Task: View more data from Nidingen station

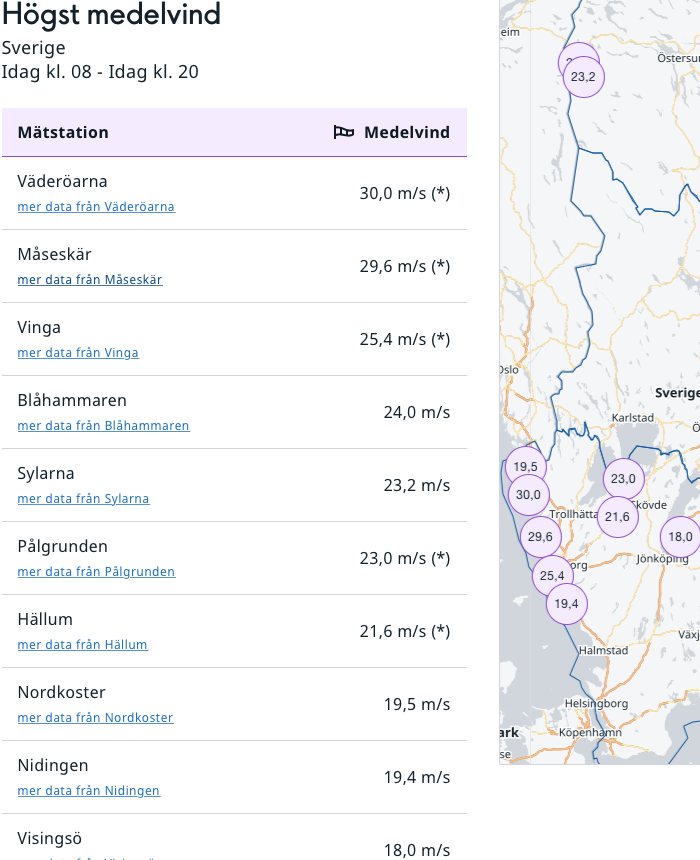Action: point(88,791)
